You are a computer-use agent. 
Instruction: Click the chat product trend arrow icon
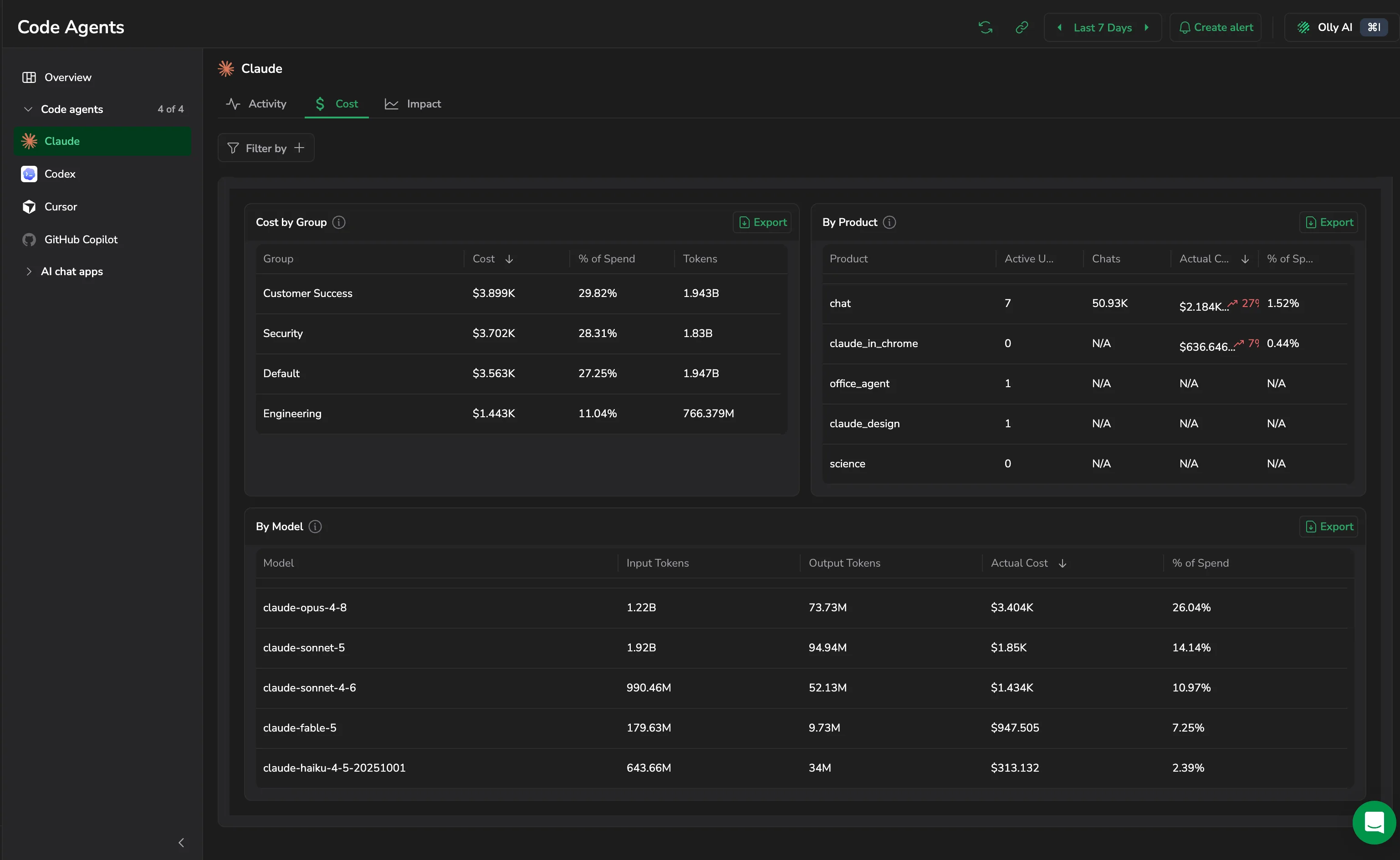click(1232, 303)
